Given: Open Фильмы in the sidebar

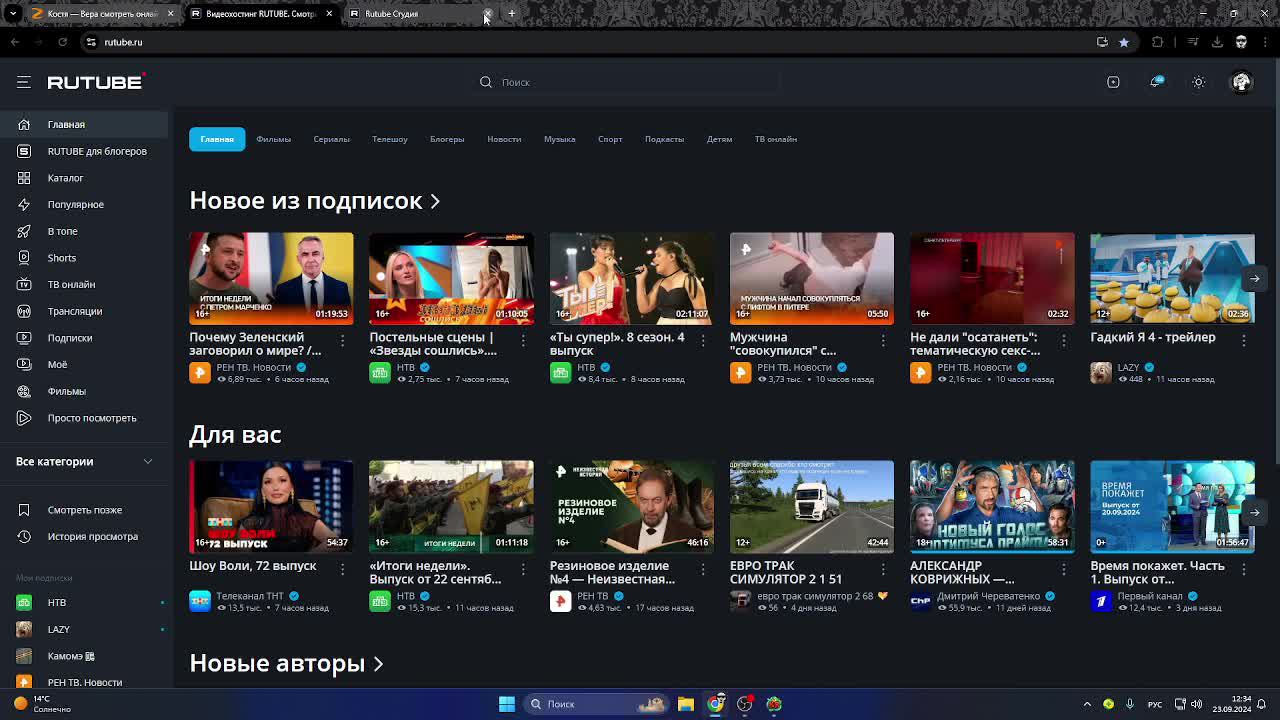Looking at the screenshot, I should [84, 391].
